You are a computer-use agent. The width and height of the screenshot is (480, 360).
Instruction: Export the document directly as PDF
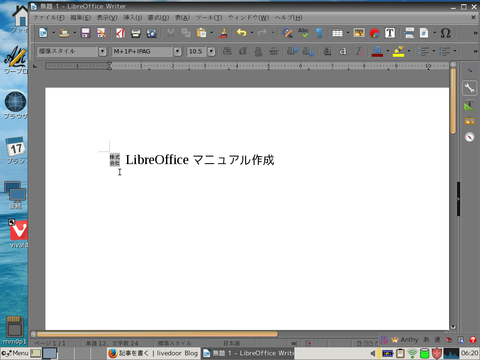pyautogui.click(x=120, y=33)
